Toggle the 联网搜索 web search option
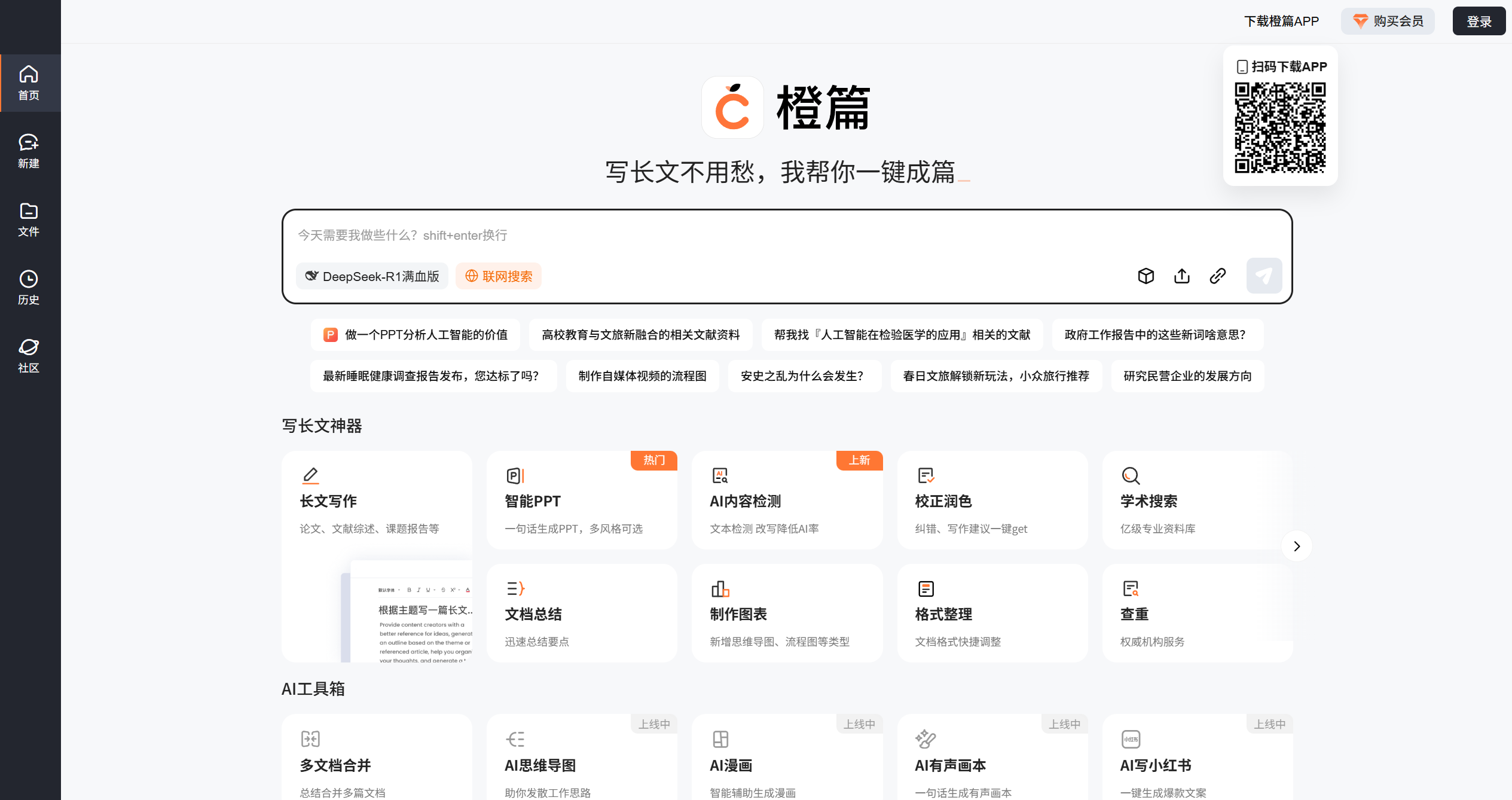Viewport: 1512px width, 800px height. pos(499,276)
